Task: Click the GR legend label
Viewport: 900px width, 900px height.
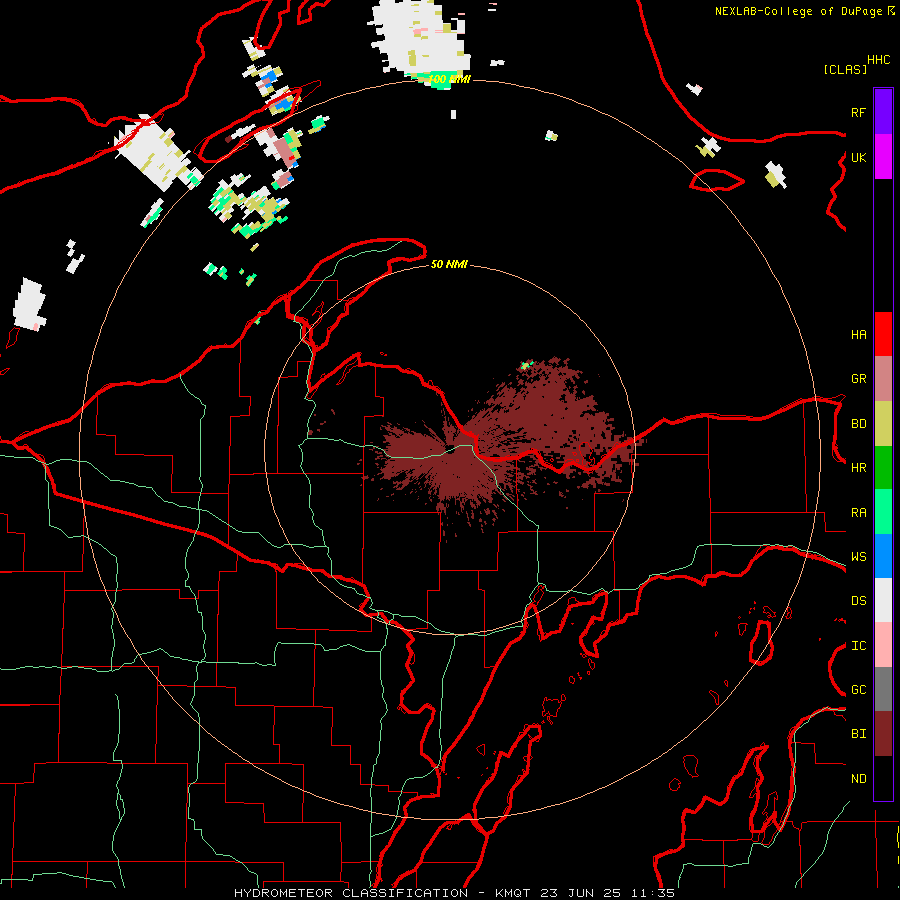Action: coord(858,379)
